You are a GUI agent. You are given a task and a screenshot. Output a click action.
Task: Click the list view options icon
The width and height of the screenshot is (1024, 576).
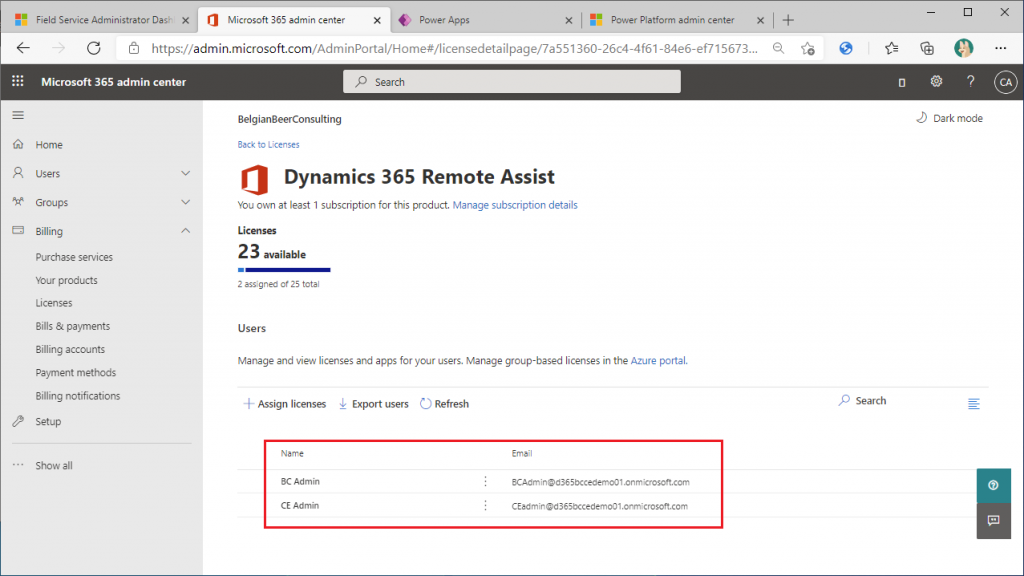tap(974, 404)
